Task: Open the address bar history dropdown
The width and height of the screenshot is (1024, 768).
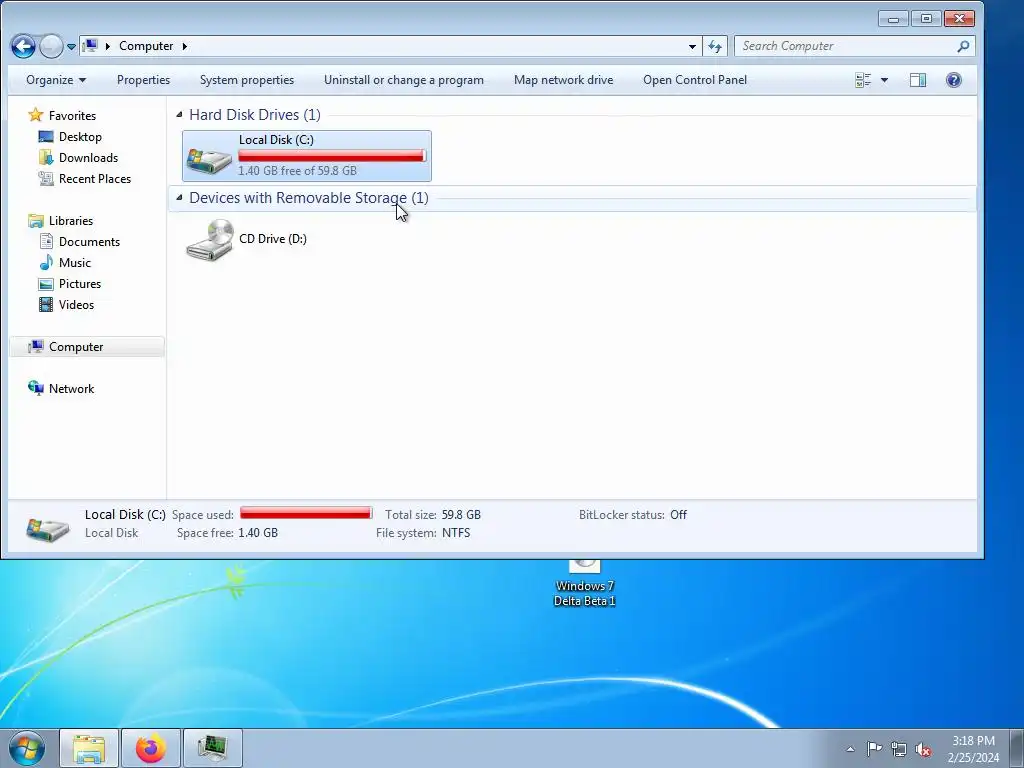Action: (692, 46)
